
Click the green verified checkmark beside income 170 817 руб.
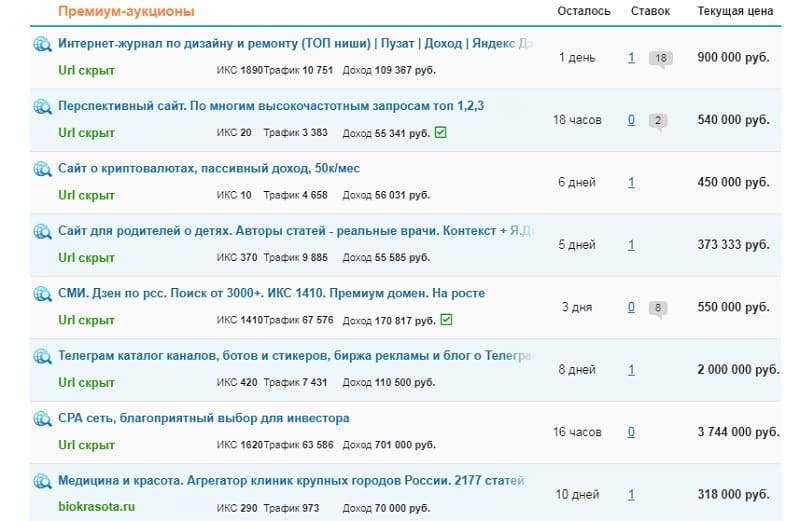446,320
